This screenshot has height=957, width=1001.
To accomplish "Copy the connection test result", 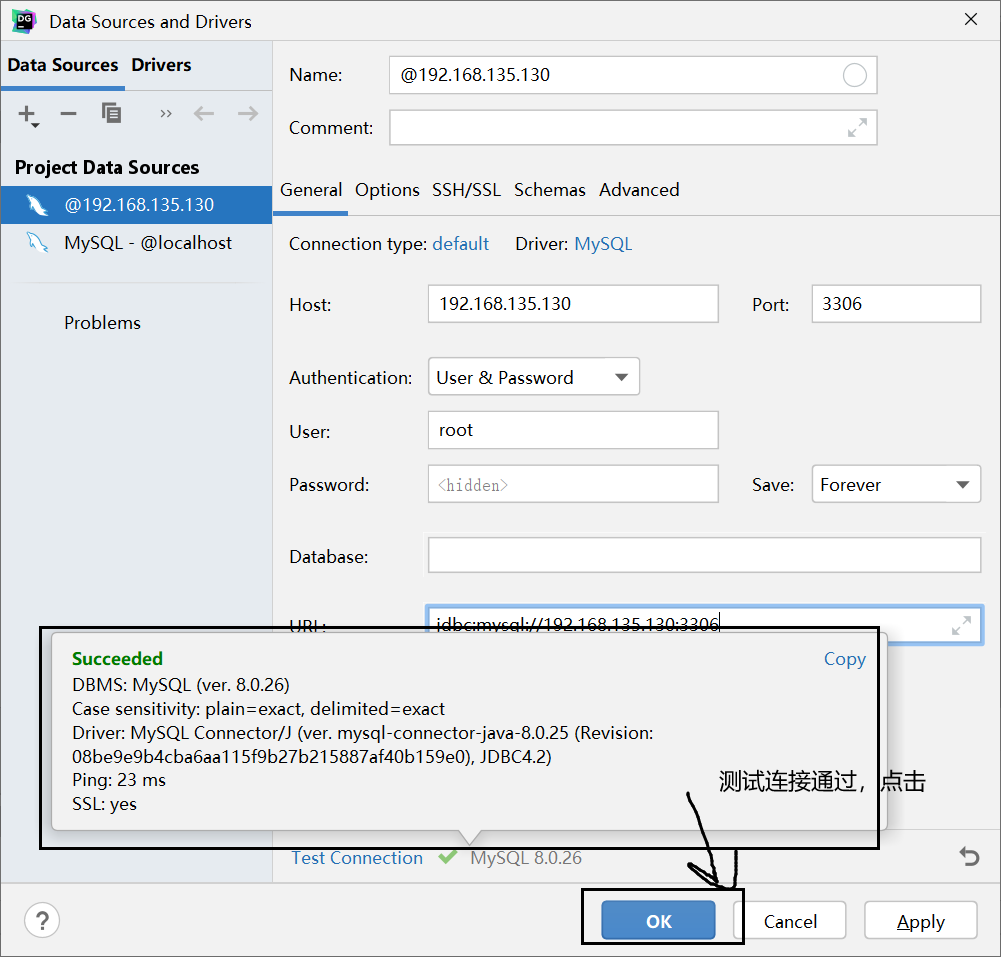I will [x=845, y=659].
